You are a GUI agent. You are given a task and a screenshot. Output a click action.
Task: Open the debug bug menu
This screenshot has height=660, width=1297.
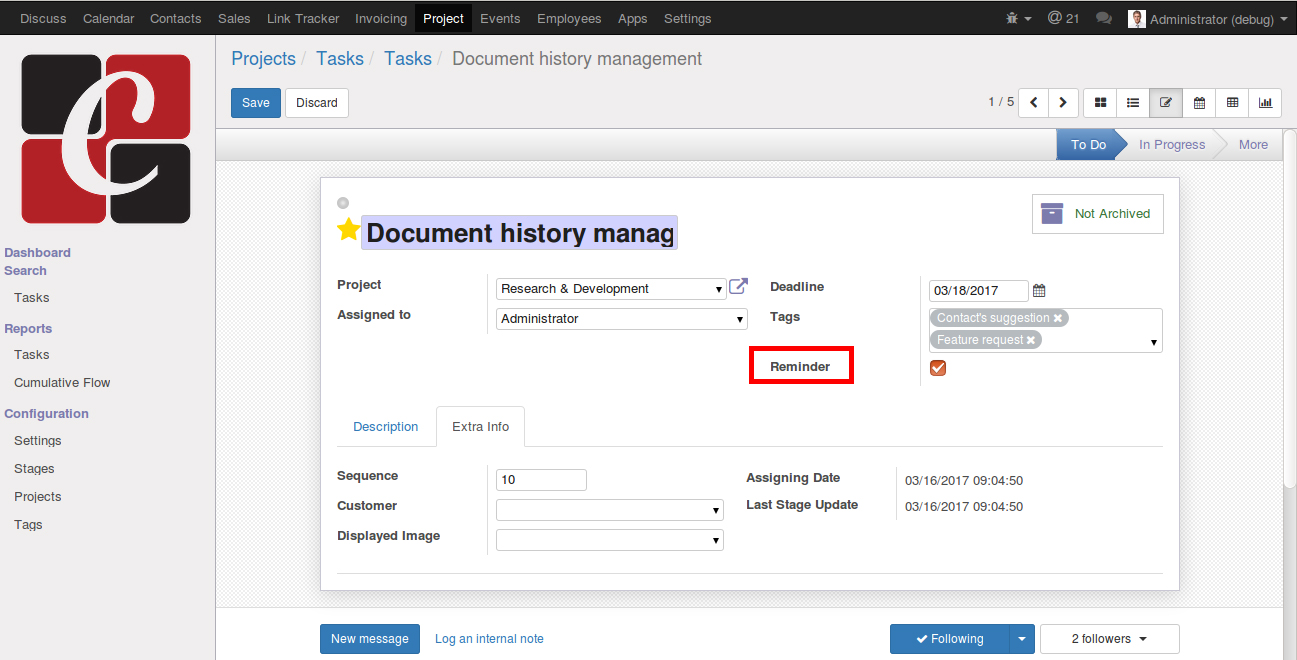pos(1019,19)
